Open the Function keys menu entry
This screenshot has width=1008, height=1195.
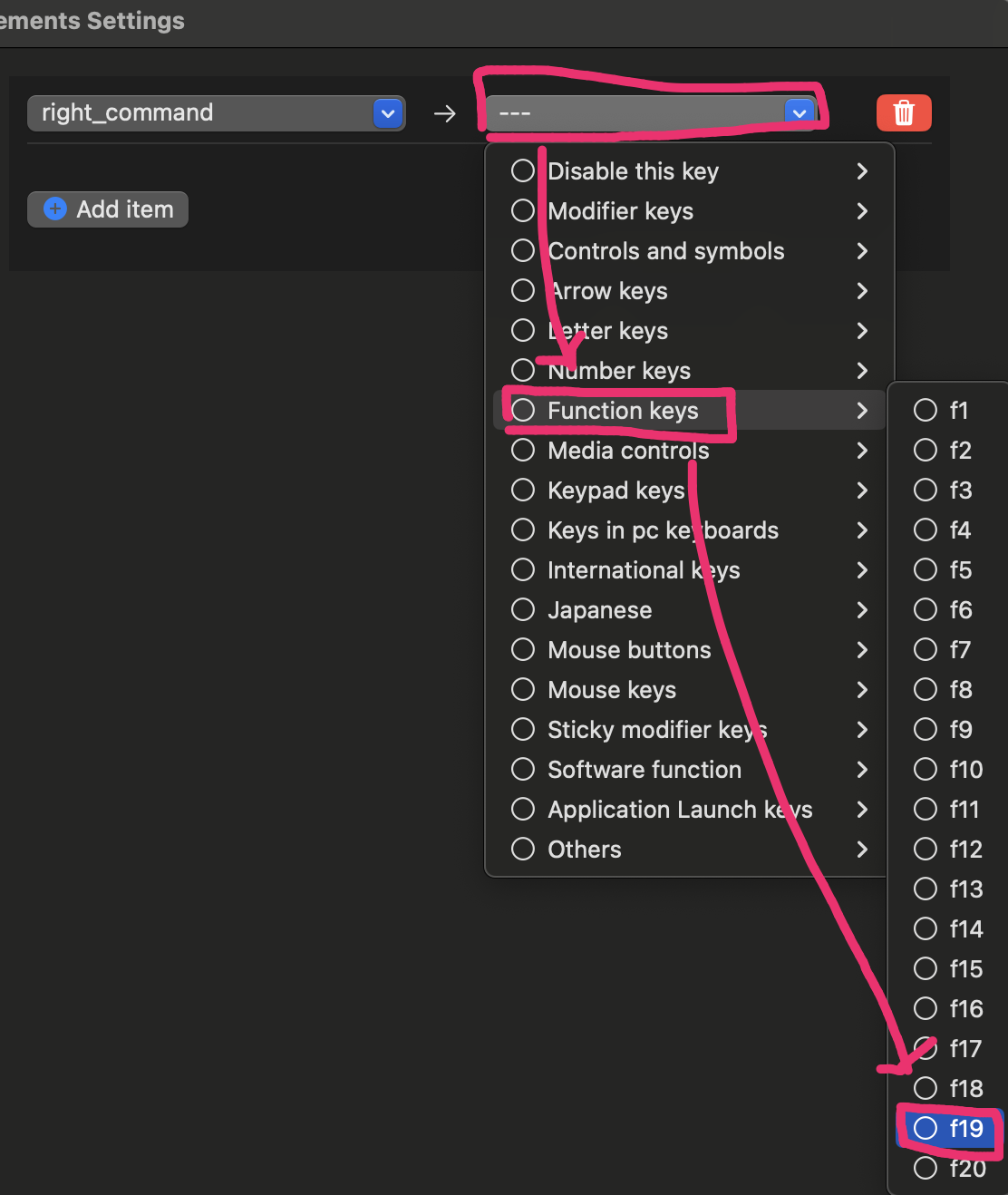click(690, 411)
